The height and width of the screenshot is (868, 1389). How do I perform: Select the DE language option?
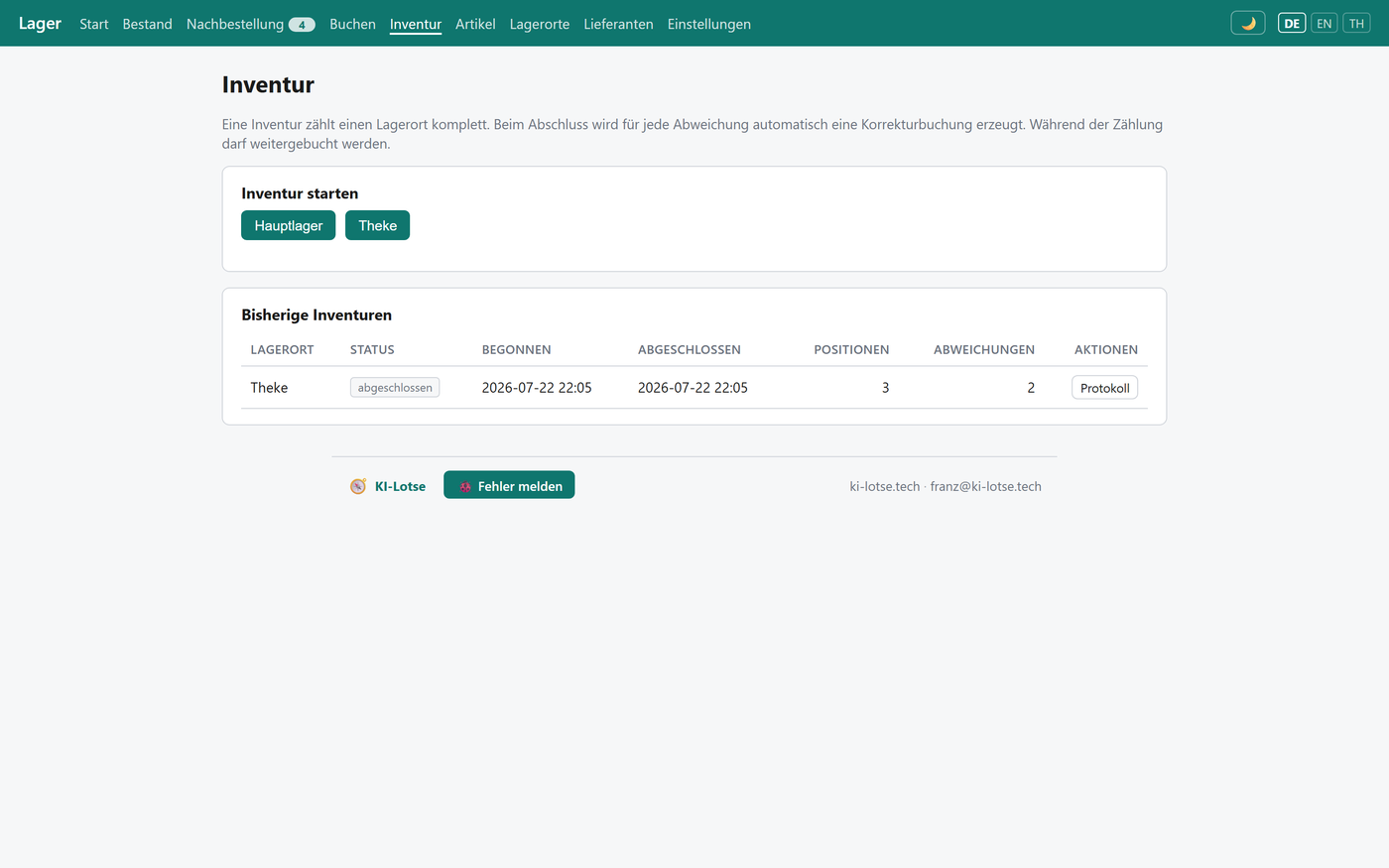1292,23
